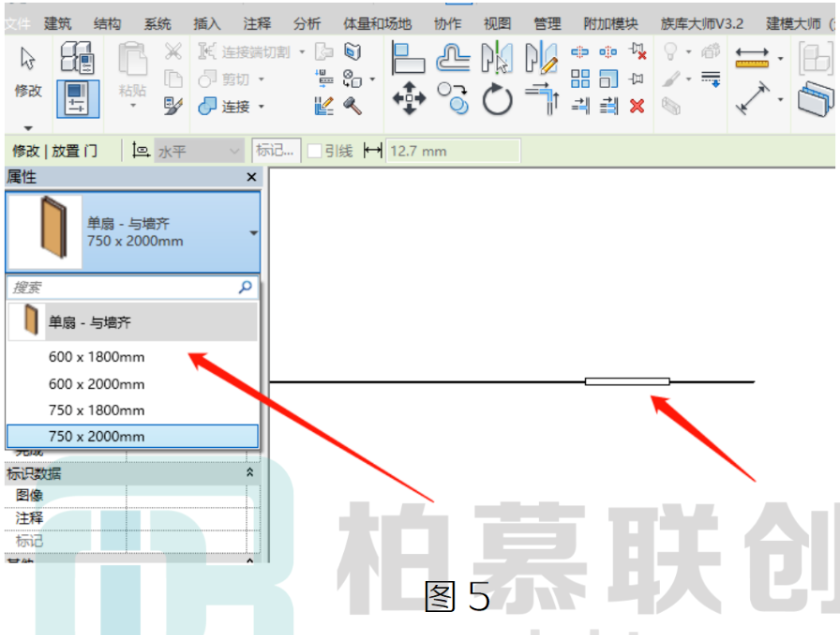Click the Paste clipboard icon
Viewport: 840px width, 635px height.
point(132,59)
